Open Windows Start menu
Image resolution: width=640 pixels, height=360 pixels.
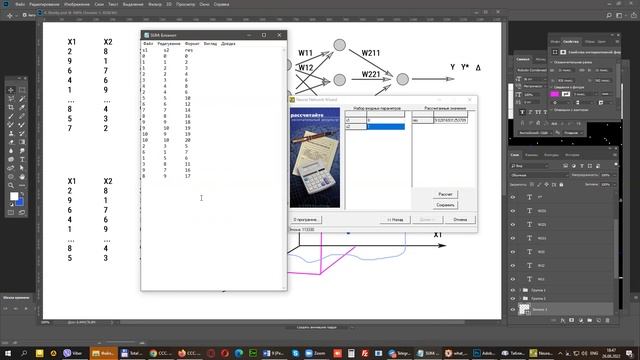click(7, 353)
